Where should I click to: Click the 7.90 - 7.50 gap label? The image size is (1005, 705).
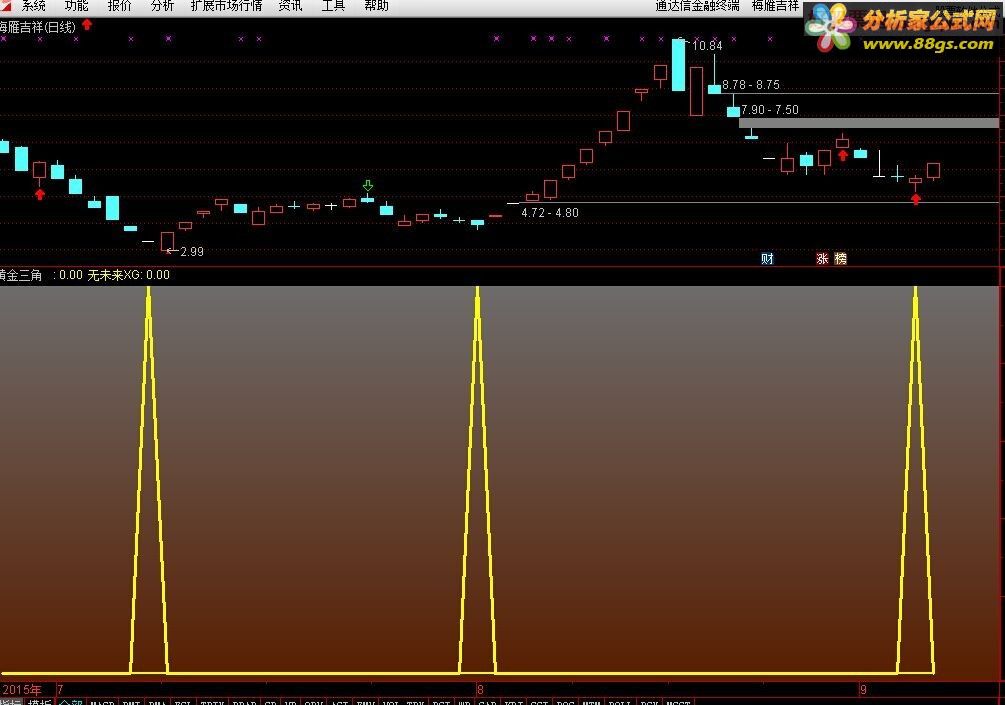[770, 110]
